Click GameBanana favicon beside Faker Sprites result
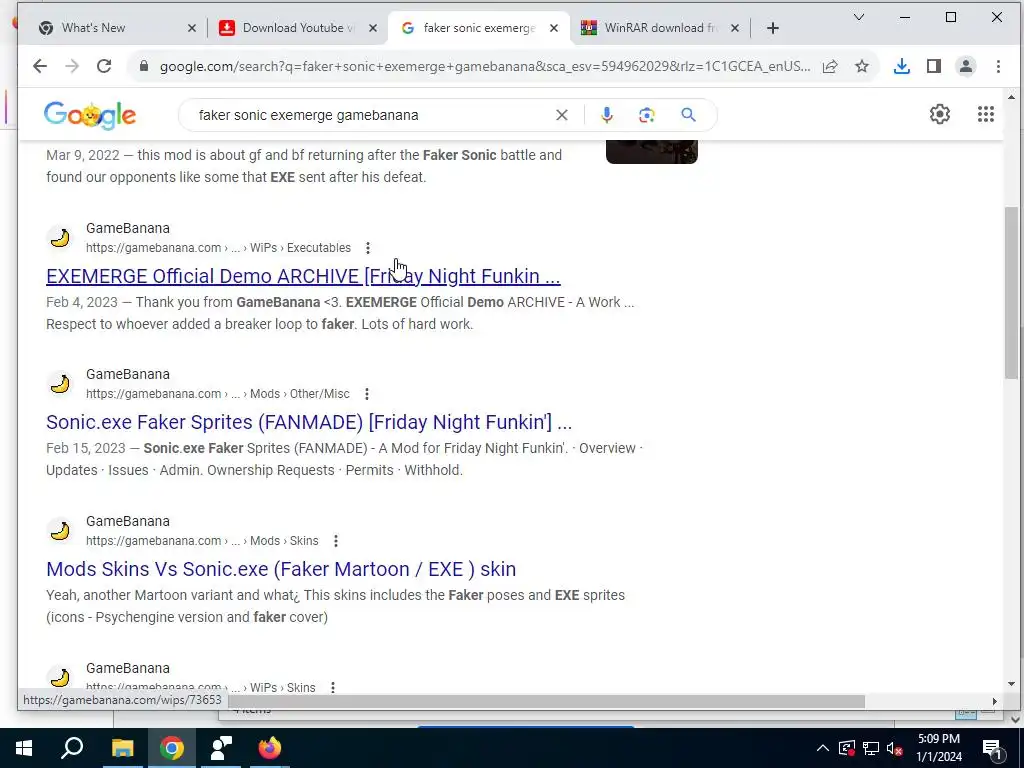Screen dimensions: 1024x768 [59, 384]
